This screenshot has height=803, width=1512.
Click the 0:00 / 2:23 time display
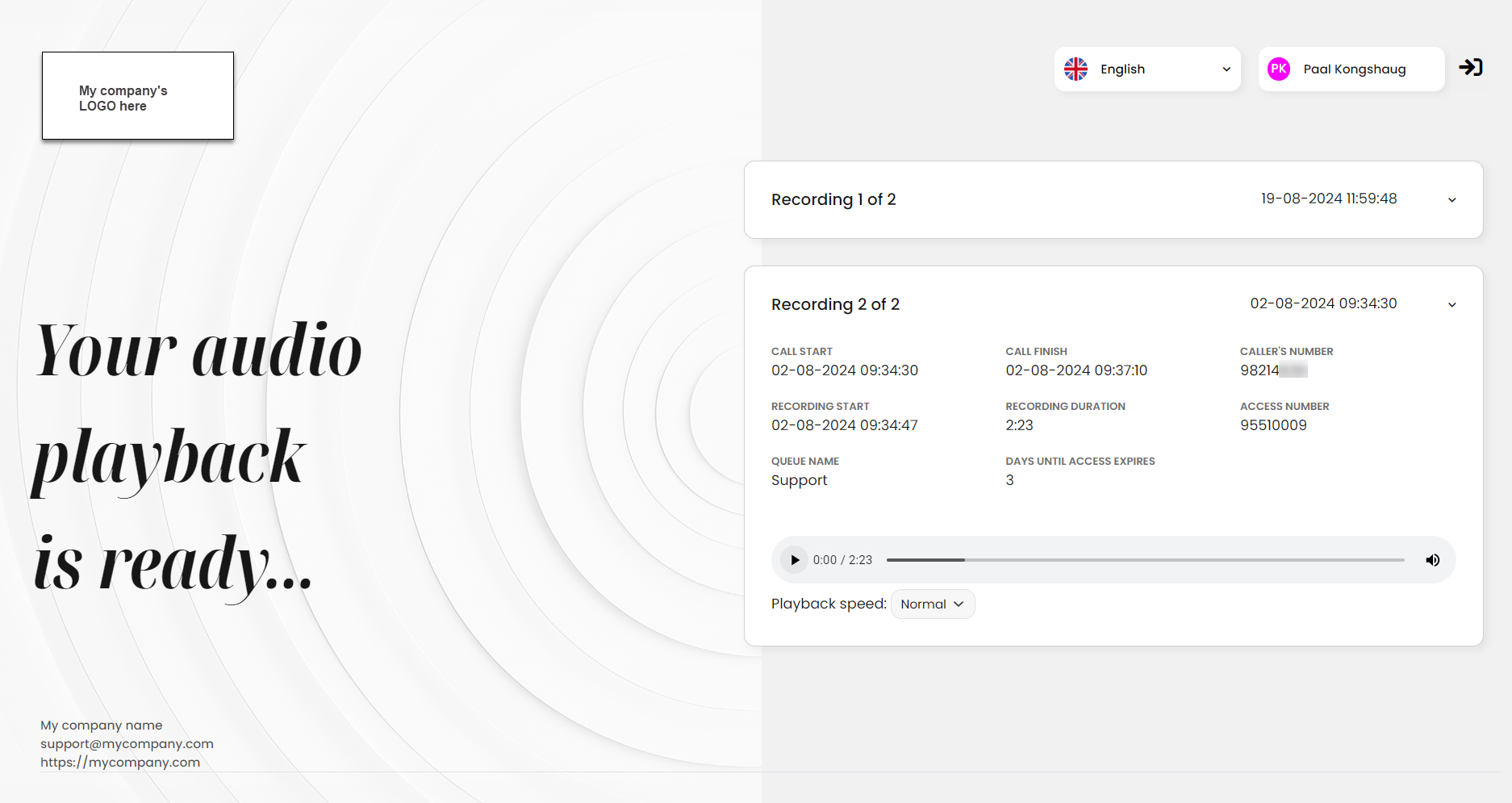(842, 560)
